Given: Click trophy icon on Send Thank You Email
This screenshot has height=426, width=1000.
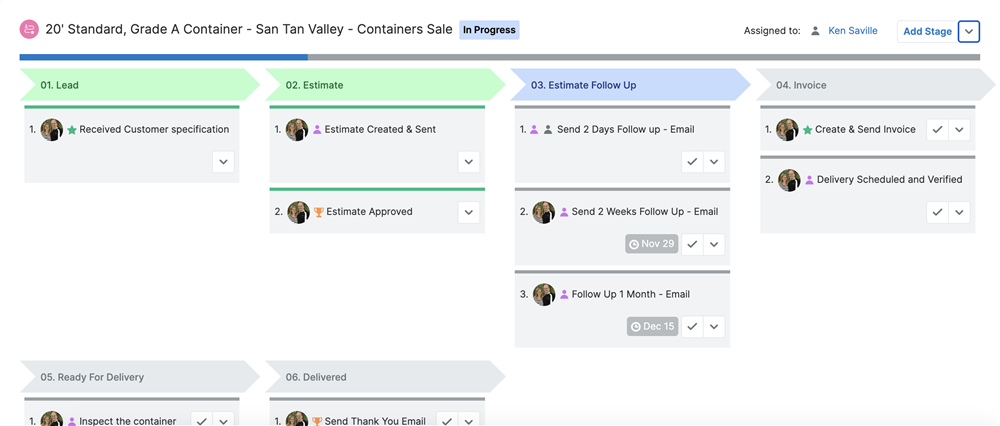Looking at the screenshot, I should [317, 421].
